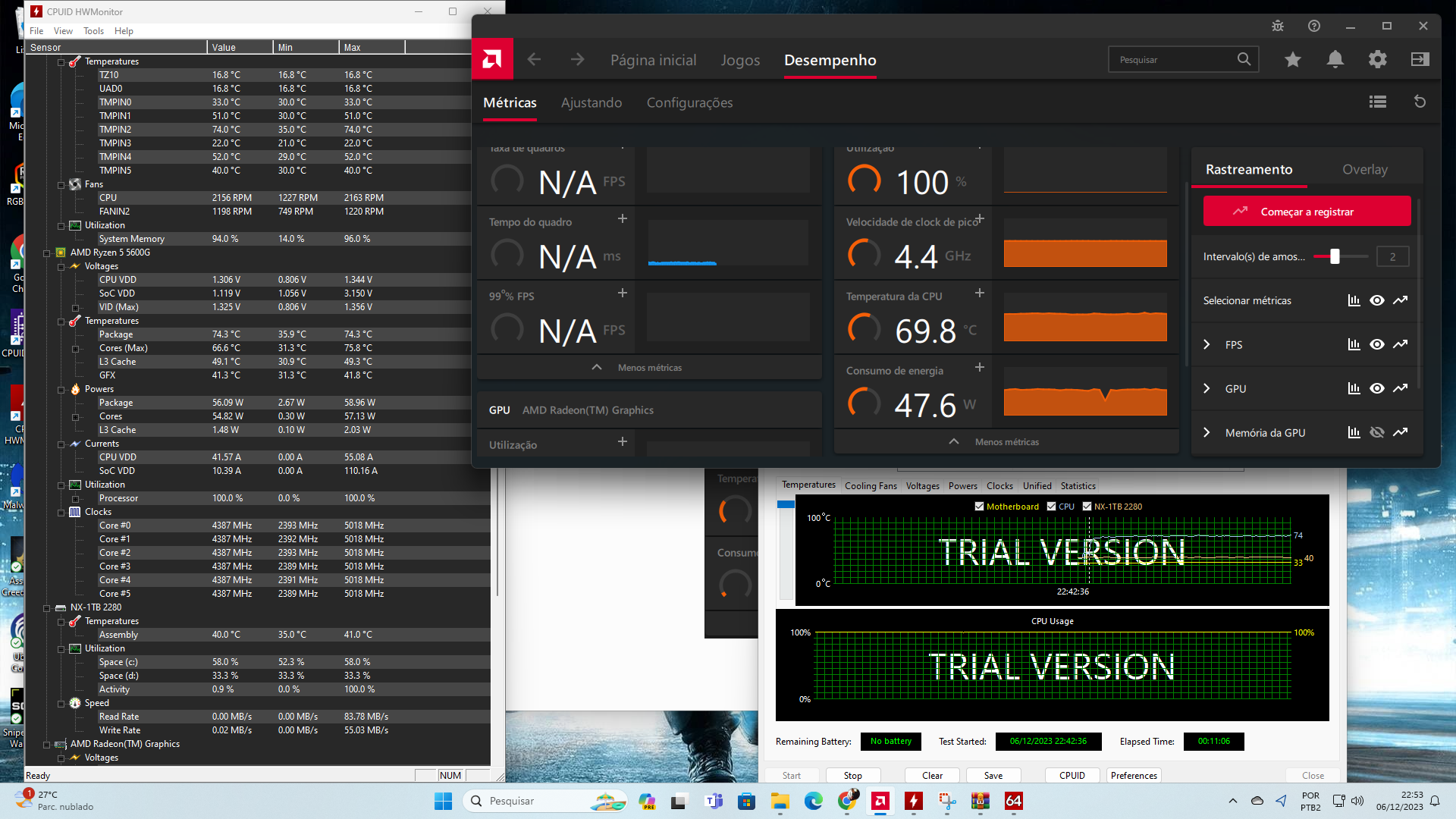Toggle CPU graph checkbox
Screen dimensions: 1456x819
[1051, 507]
